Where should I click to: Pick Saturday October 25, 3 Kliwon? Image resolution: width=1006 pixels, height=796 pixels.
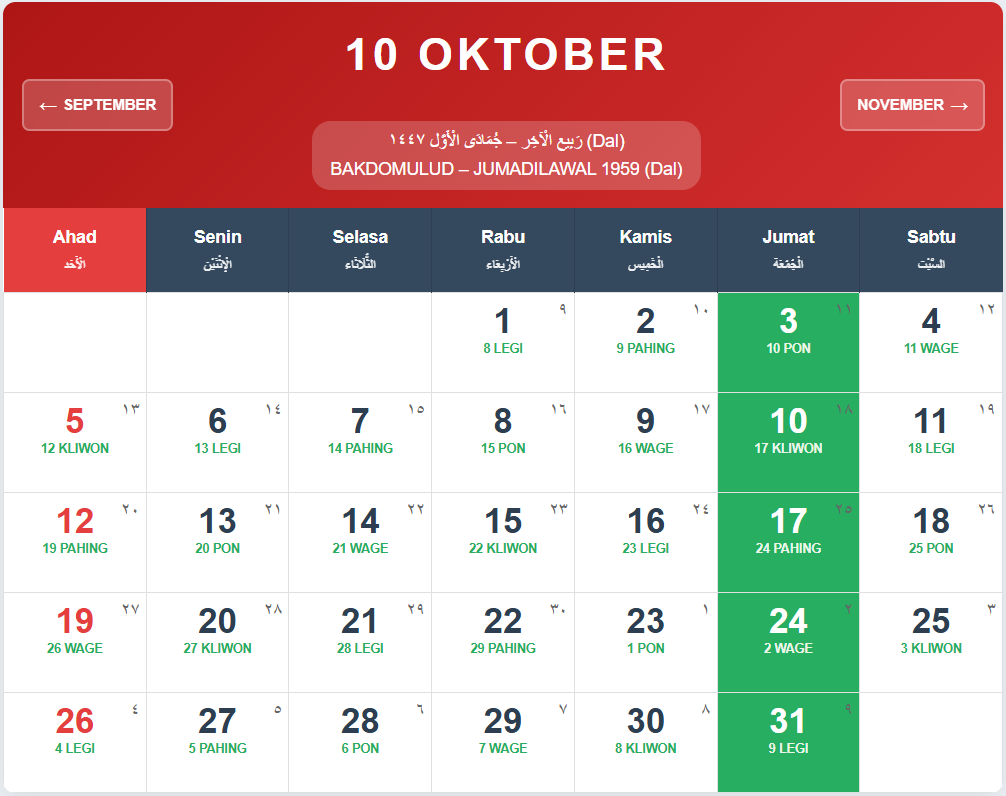click(x=931, y=632)
